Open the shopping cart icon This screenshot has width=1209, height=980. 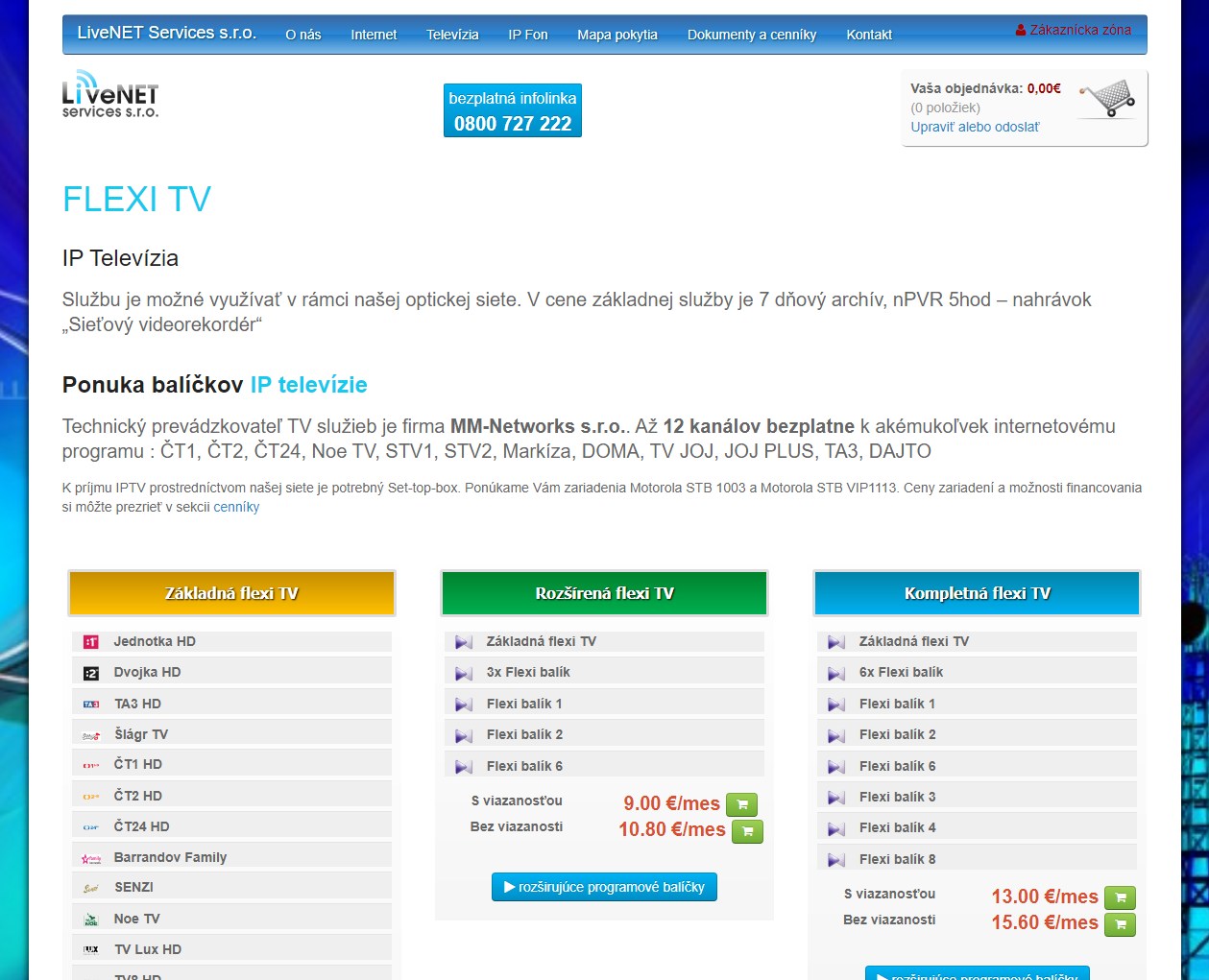click(x=1107, y=99)
